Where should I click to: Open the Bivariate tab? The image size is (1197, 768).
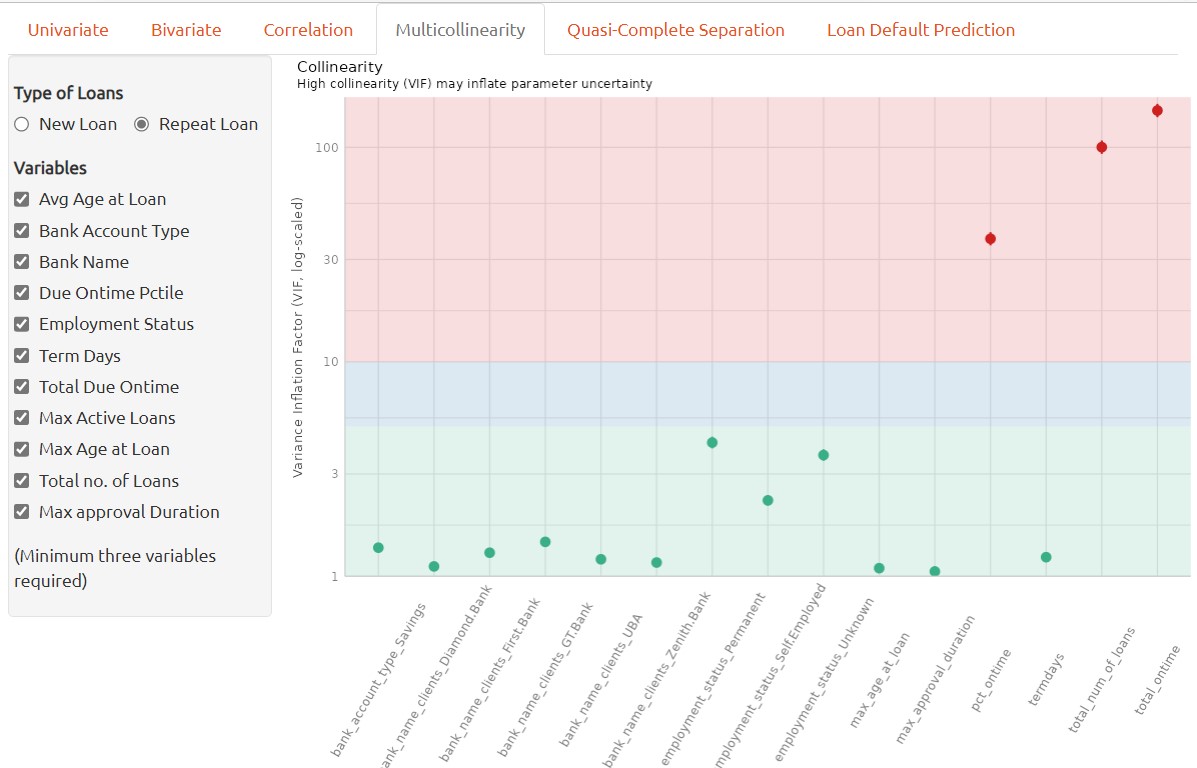186,30
